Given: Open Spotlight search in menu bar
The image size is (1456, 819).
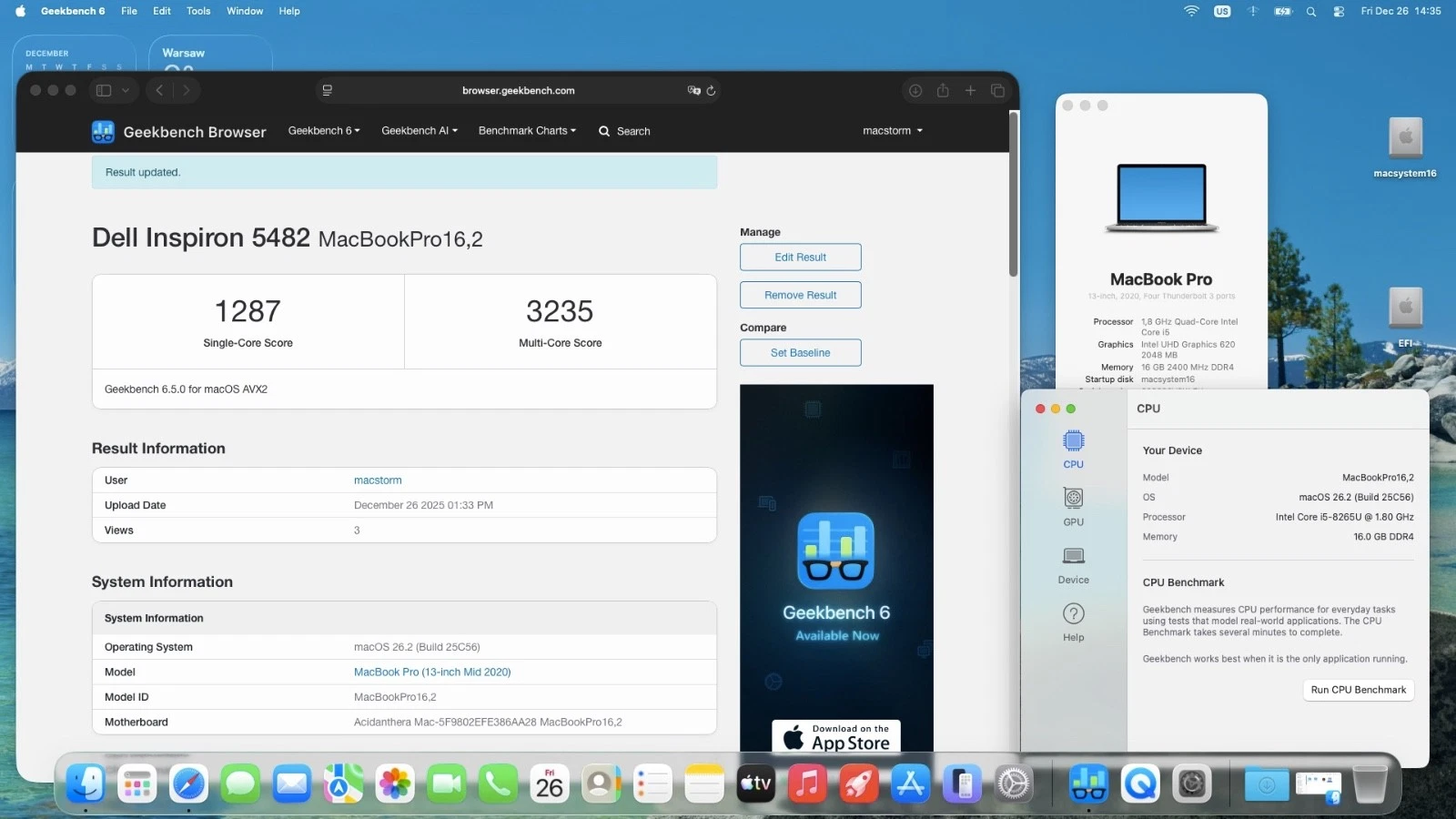Looking at the screenshot, I should coord(1311,11).
